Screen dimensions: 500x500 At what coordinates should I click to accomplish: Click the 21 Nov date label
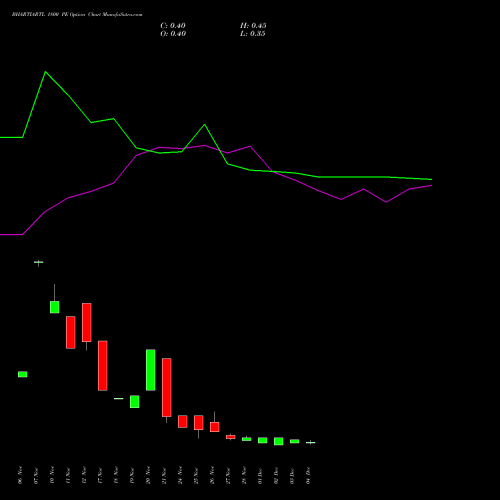(164, 475)
